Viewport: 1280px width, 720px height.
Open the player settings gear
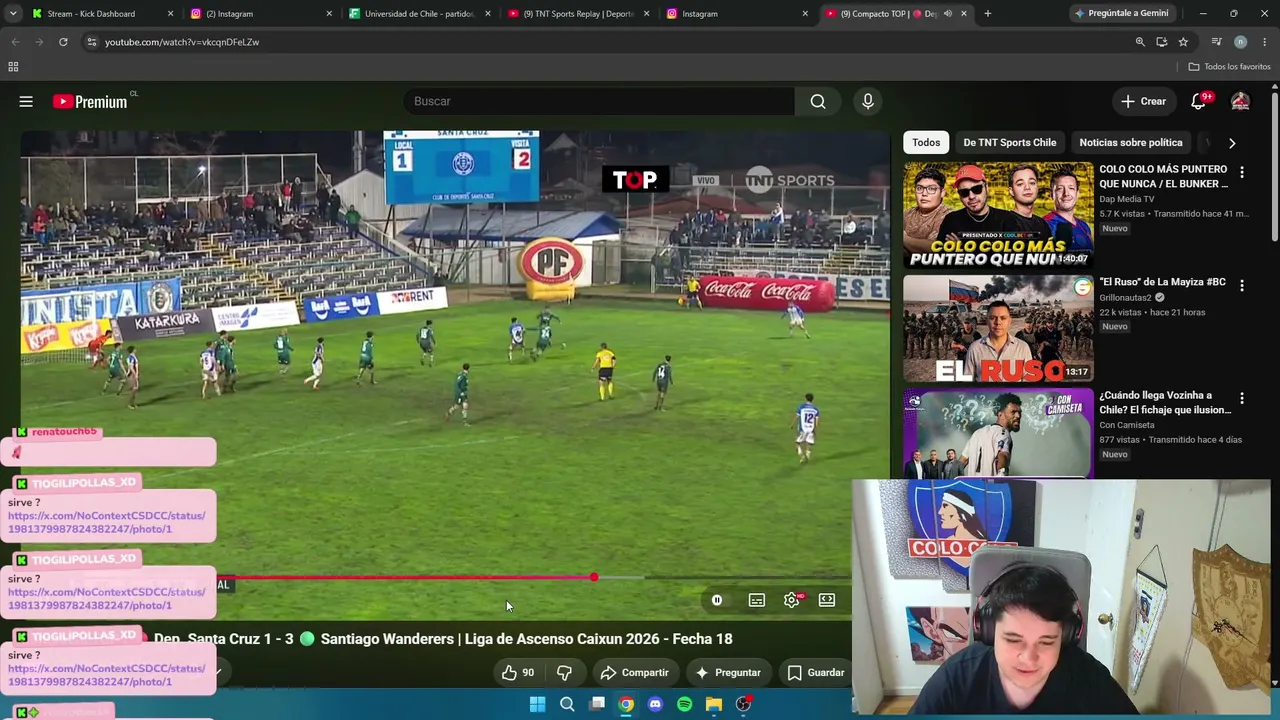tap(792, 600)
